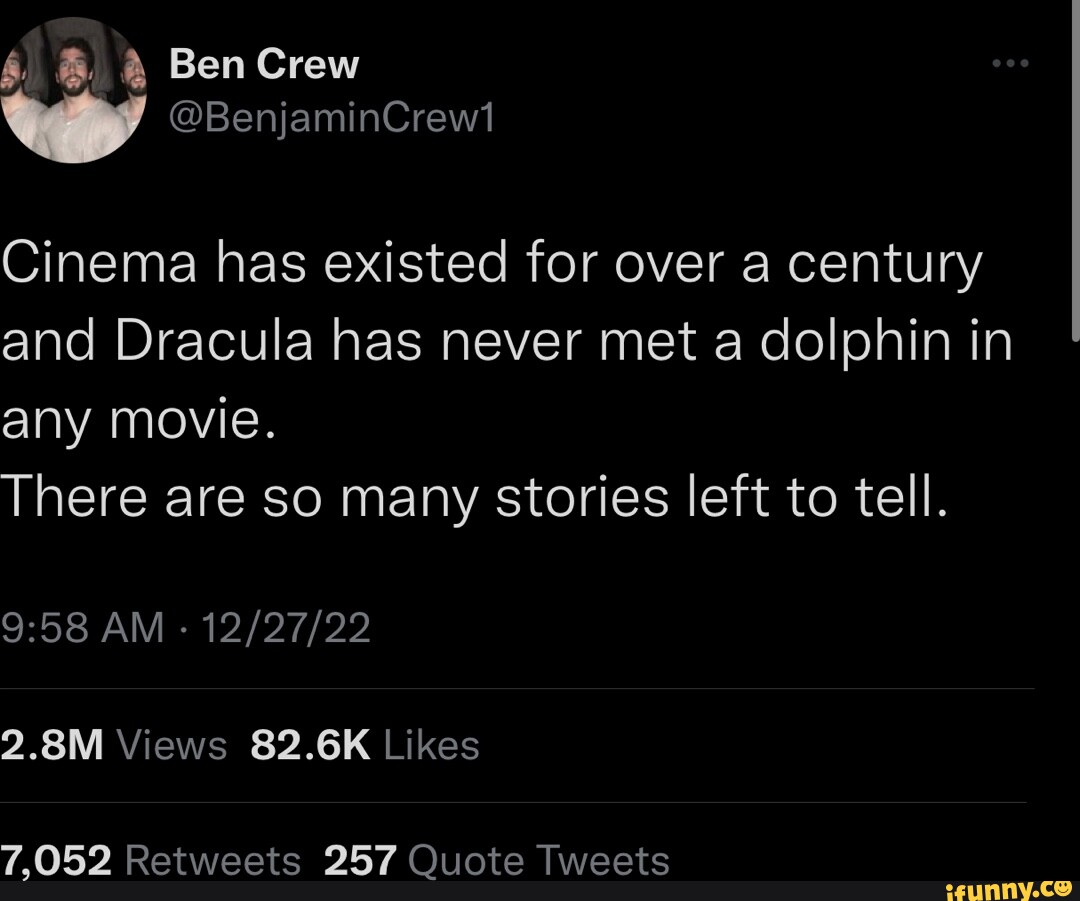Viewport: 1080px width, 901px height.
Task: Click the 9:58 AM time text
Action: click(x=80, y=626)
